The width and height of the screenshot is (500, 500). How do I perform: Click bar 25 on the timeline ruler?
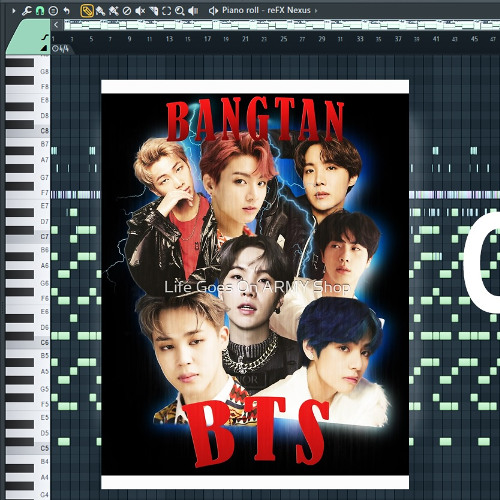(284, 39)
